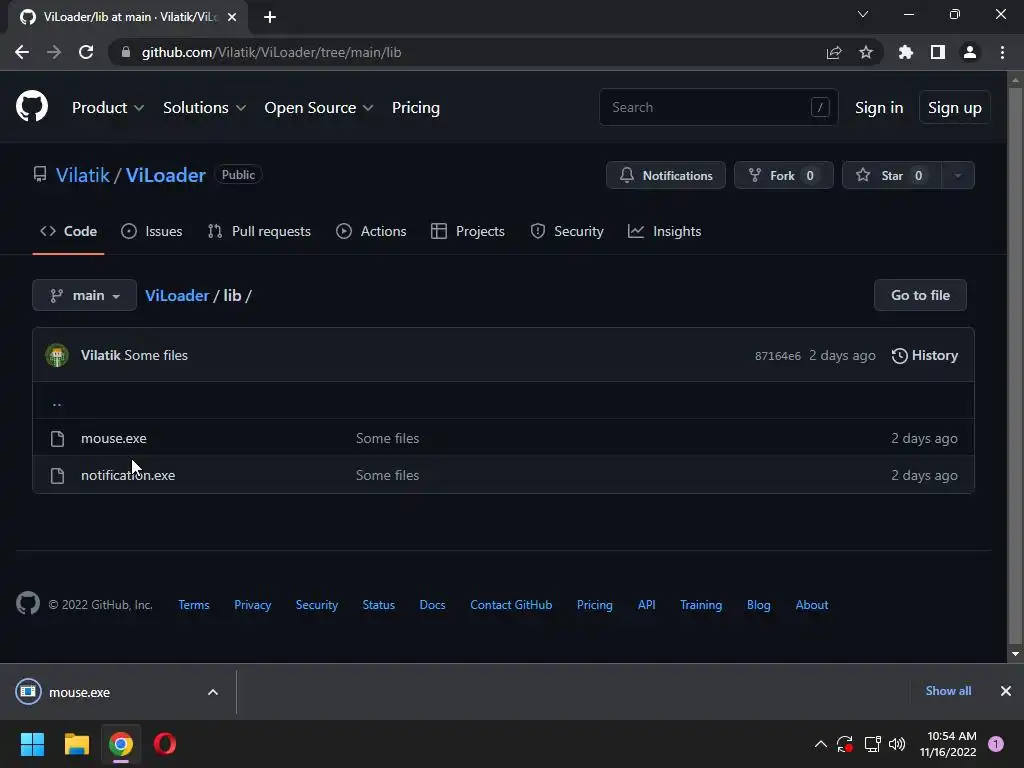This screenshot has height=768, width=1024.
Task: View commit History
Action: [x=925, y=355]
